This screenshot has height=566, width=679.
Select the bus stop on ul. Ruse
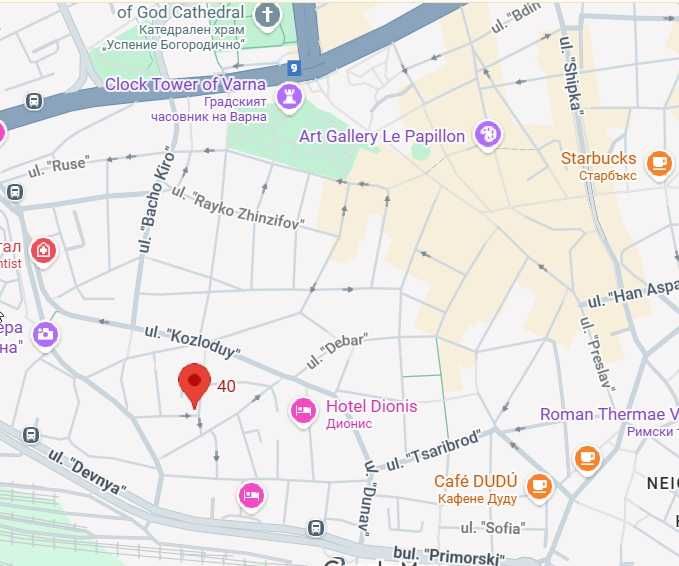point(15,191)
